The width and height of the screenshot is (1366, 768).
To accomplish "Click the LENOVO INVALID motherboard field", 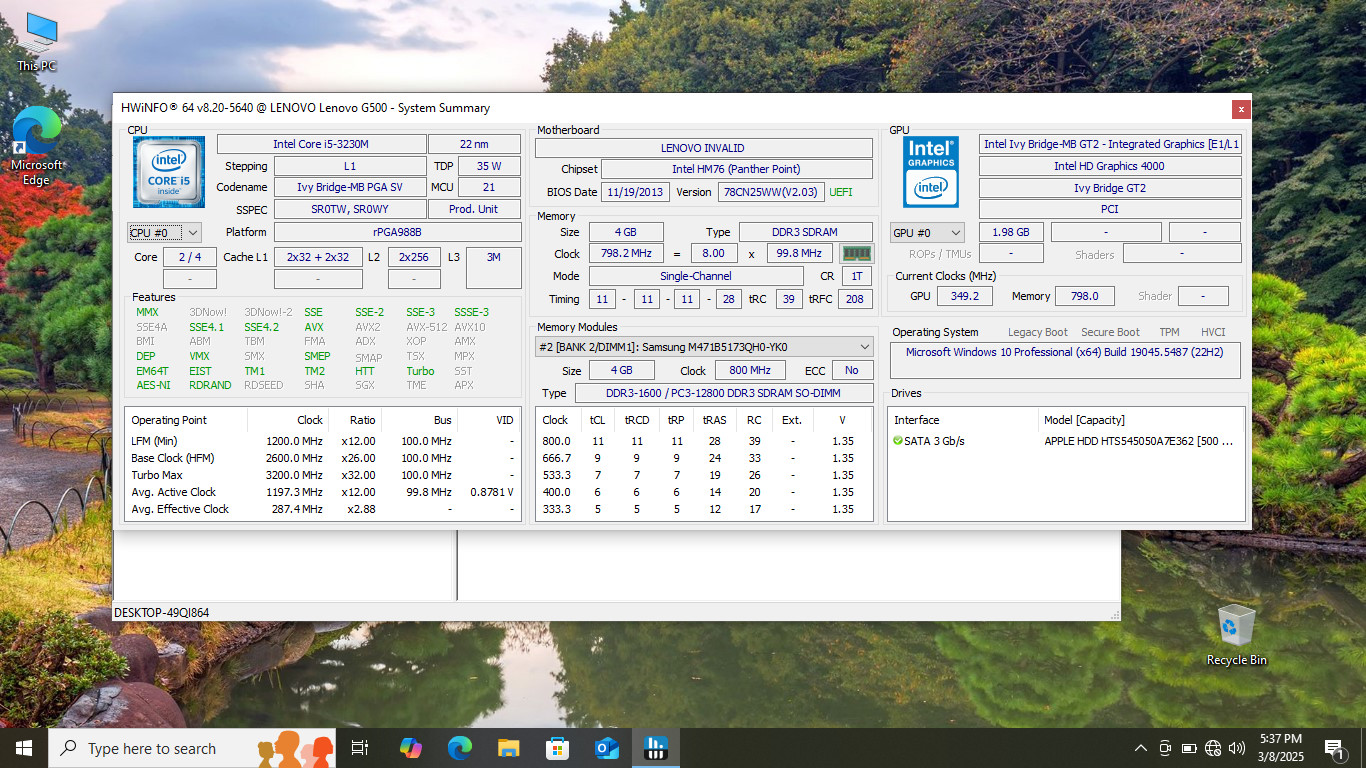I will point(703,148).
